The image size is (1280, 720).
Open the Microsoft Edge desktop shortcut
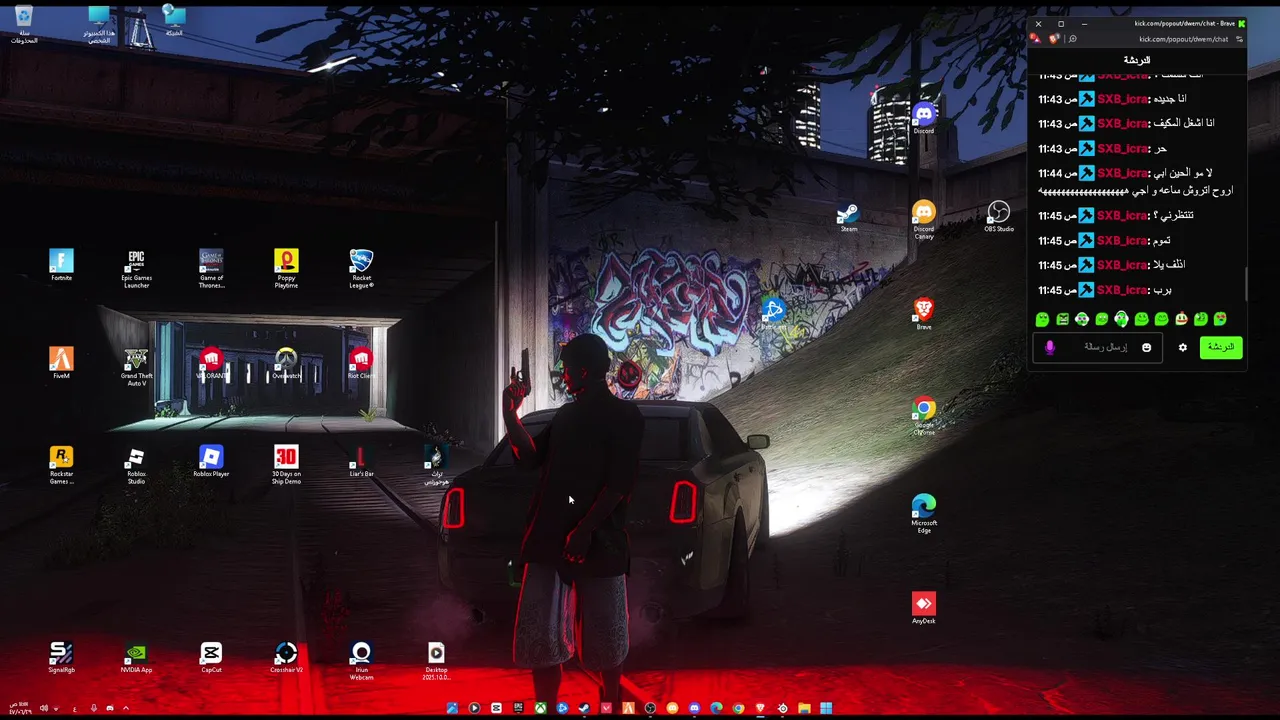click(x=923, y=514)
